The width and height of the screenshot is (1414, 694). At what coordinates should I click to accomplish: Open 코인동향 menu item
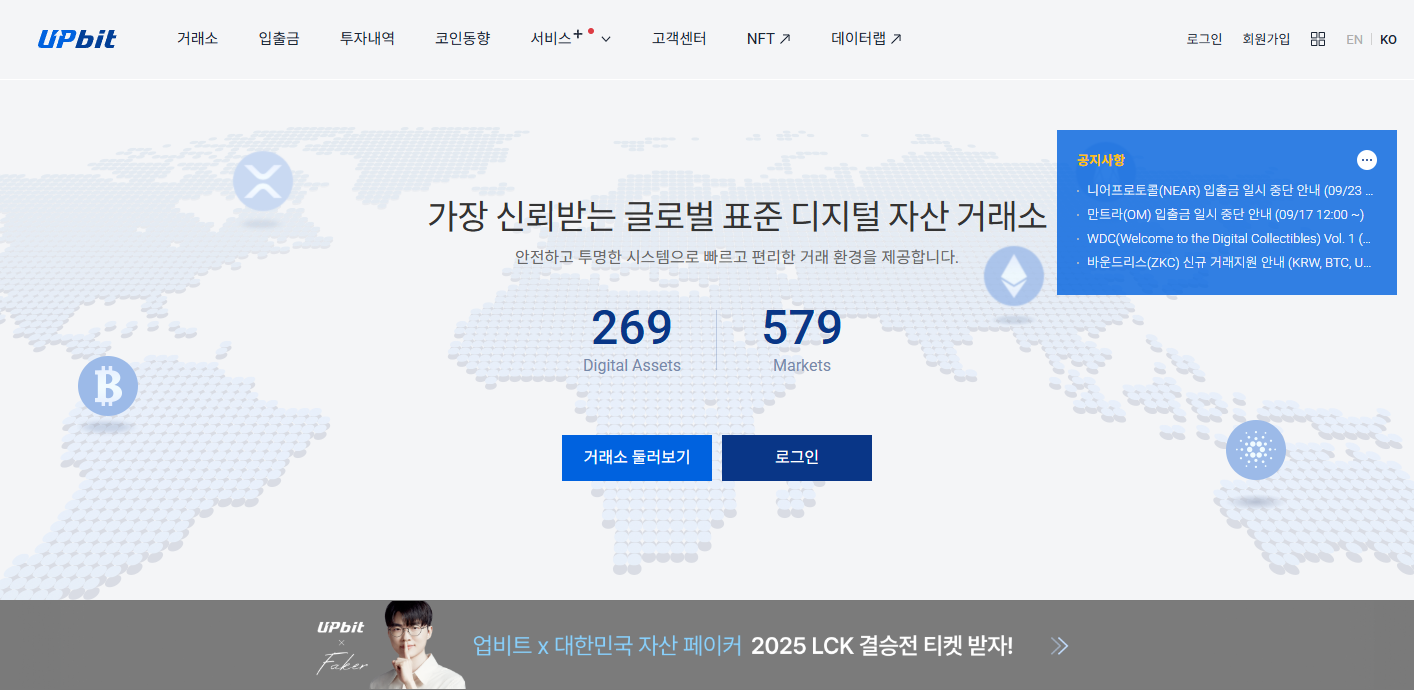462,39
